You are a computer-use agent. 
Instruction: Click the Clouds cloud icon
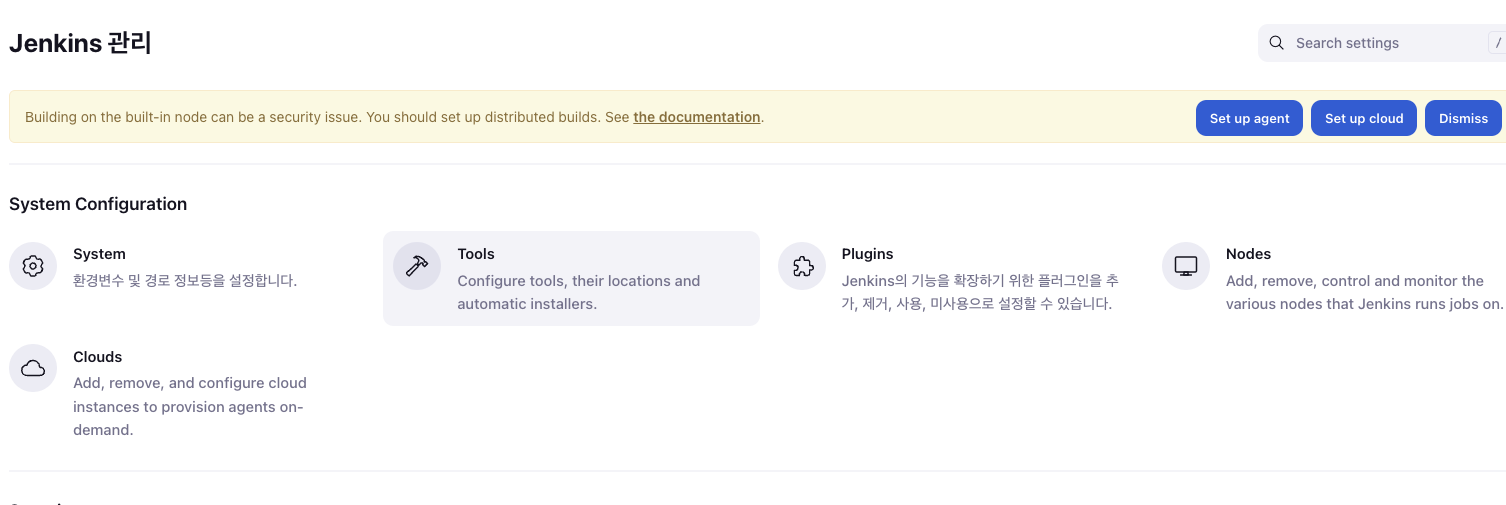click(33, 368)
